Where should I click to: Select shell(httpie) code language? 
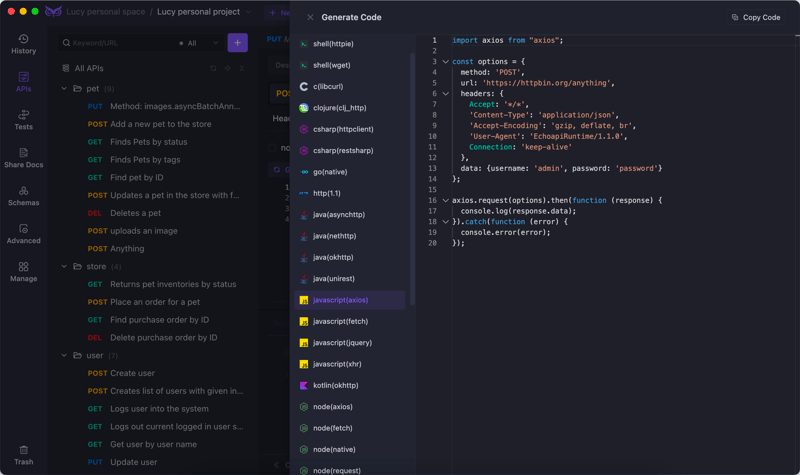(349, 44)
